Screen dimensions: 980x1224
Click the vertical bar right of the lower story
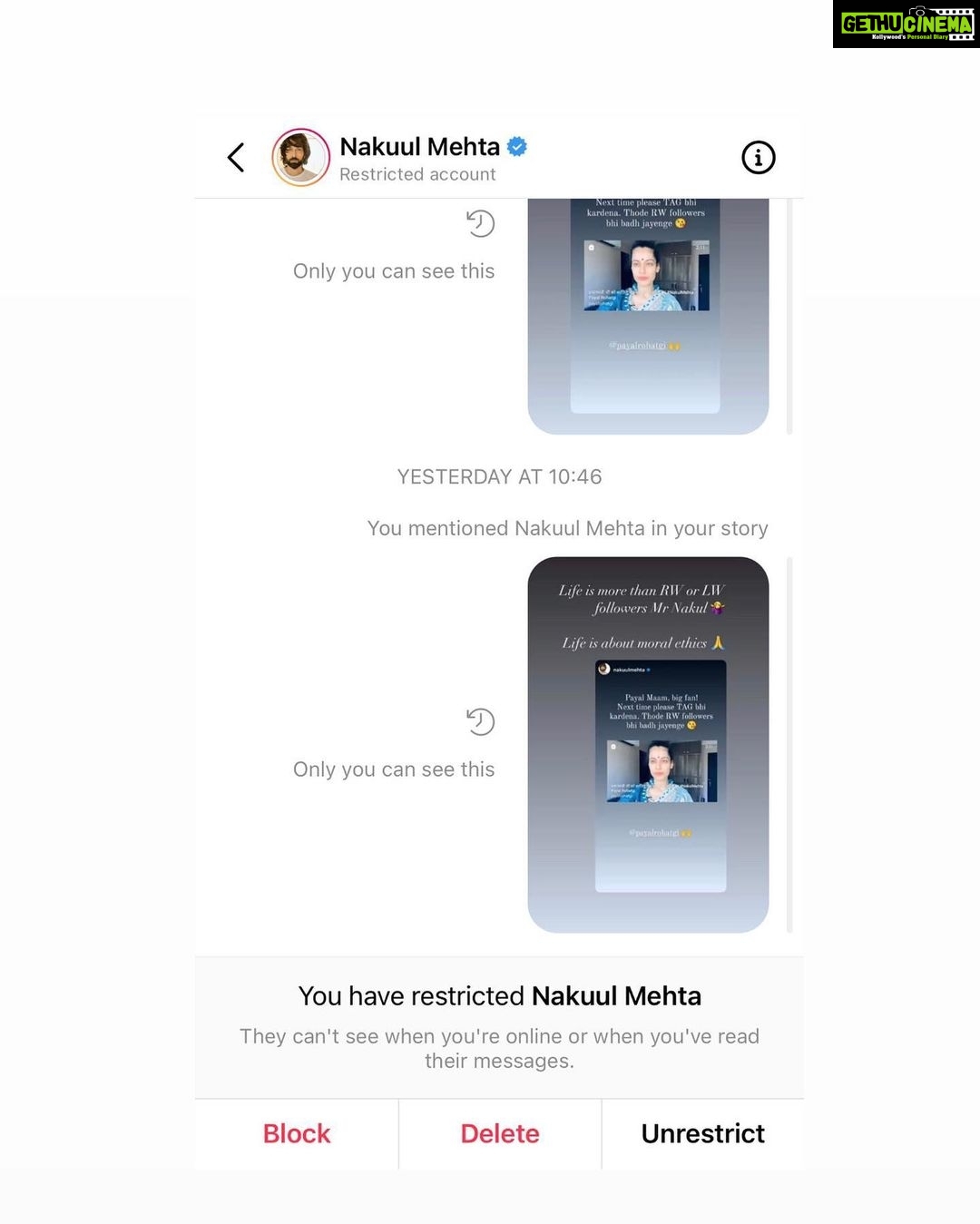(789, 745)
